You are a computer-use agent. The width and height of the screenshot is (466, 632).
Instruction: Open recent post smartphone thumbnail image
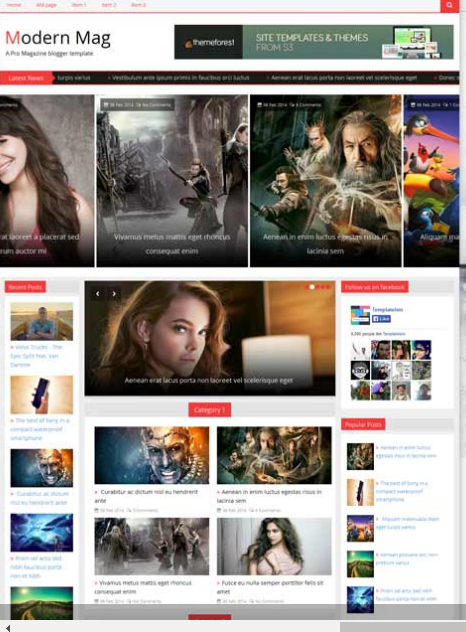click(x=42, y=395)
